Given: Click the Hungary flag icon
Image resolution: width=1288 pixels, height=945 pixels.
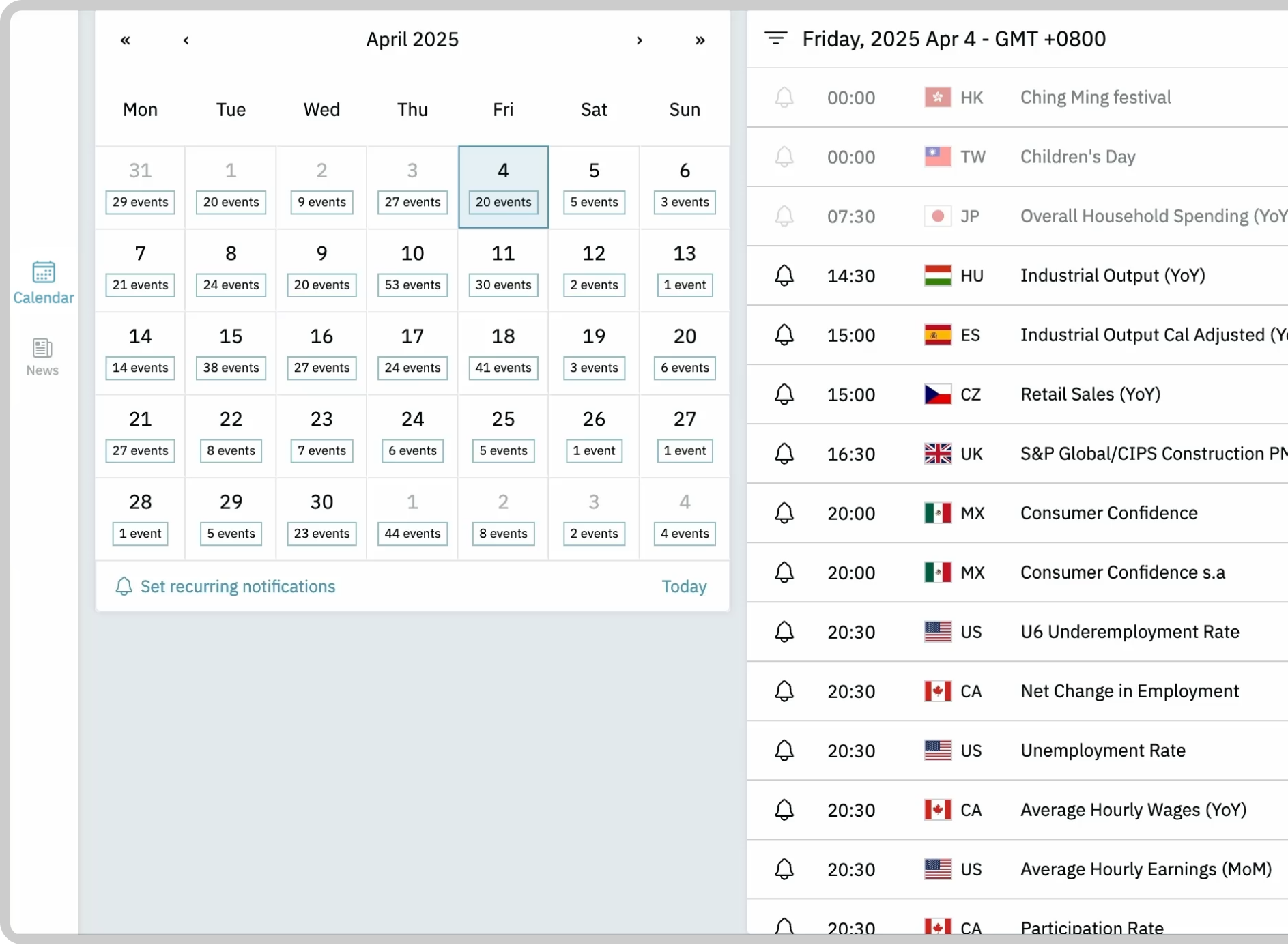Looking at the screenshot, I should (x=937, y=276).
